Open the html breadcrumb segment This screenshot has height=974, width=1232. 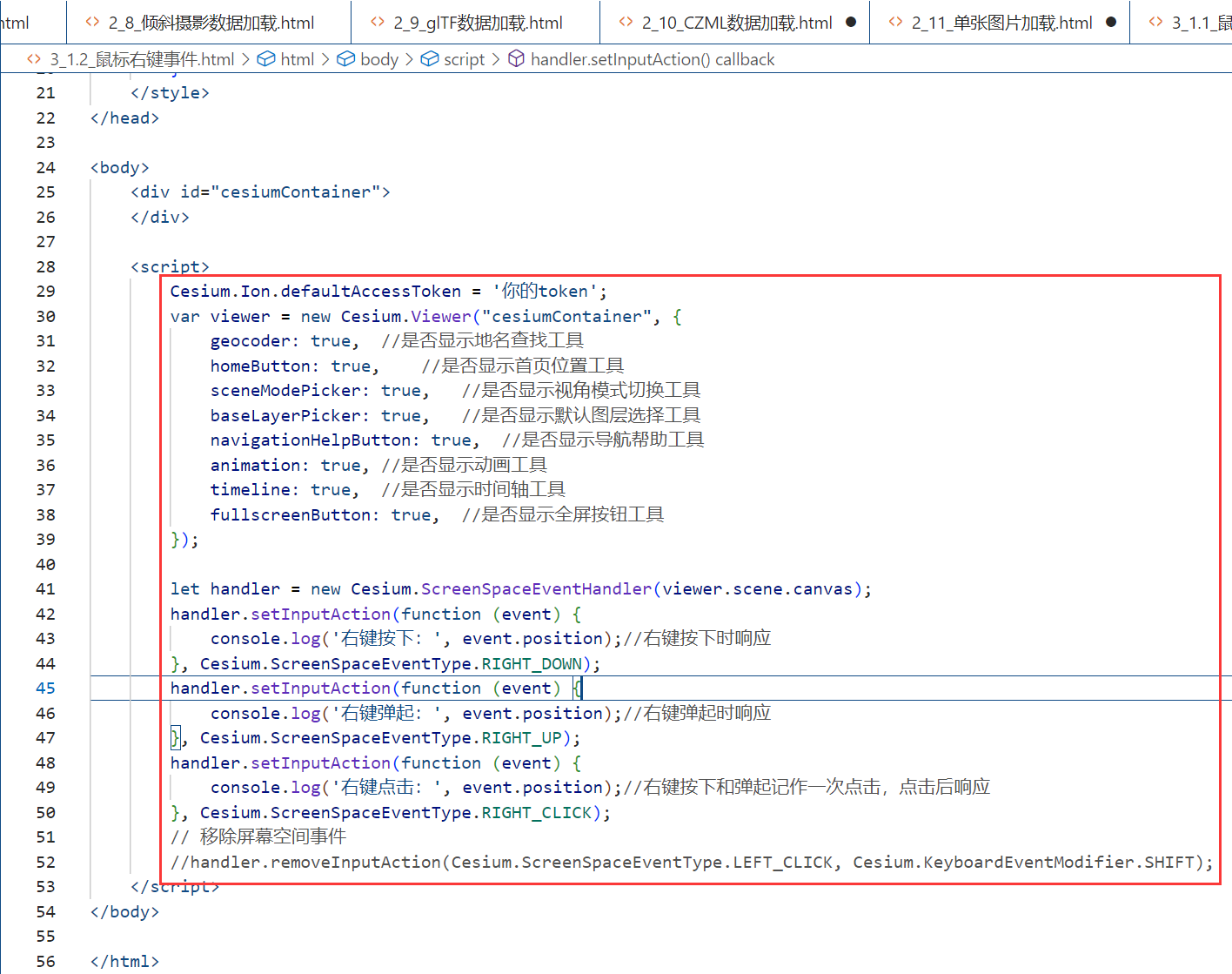click(x=298, y=59)
